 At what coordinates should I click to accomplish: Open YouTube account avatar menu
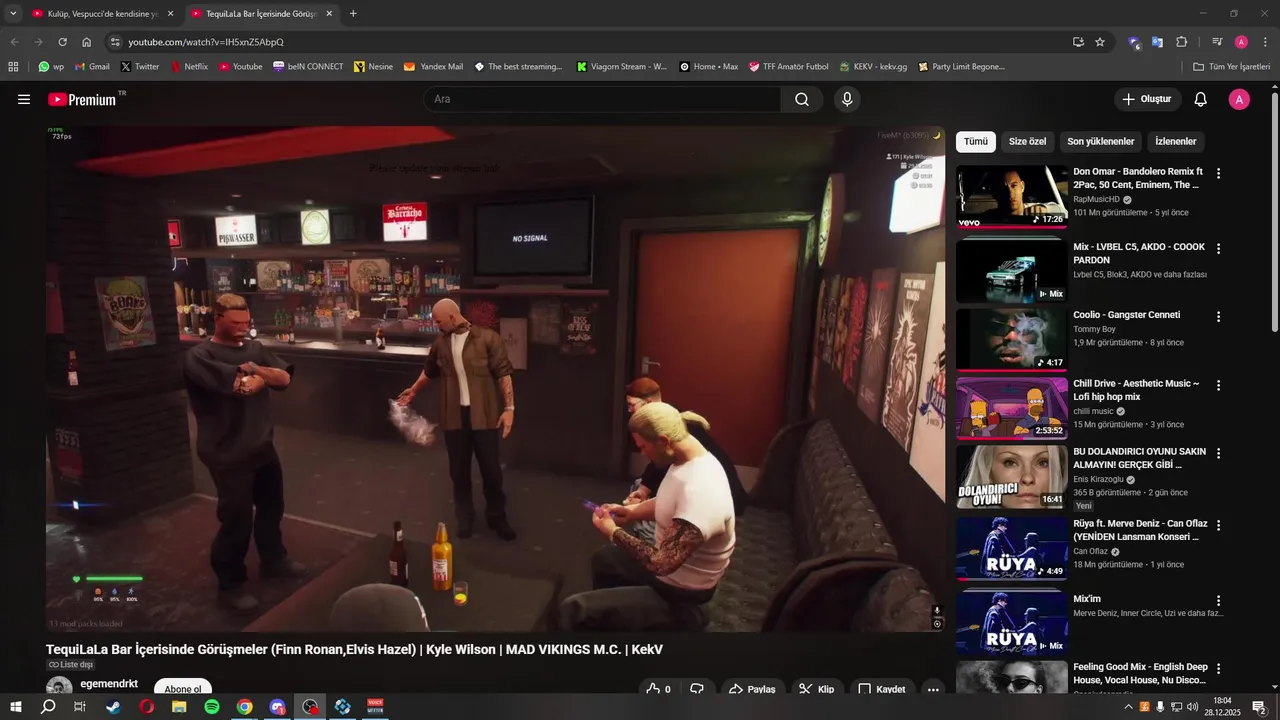click(1239, 99)
